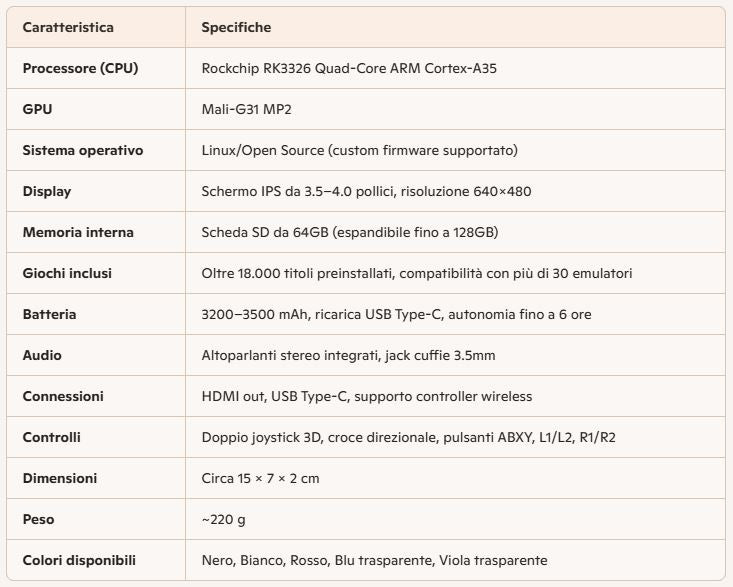This screenshot has width=733, height=587.
Task: Click the Schermo IPS resolution text
Action: point(366,191)
